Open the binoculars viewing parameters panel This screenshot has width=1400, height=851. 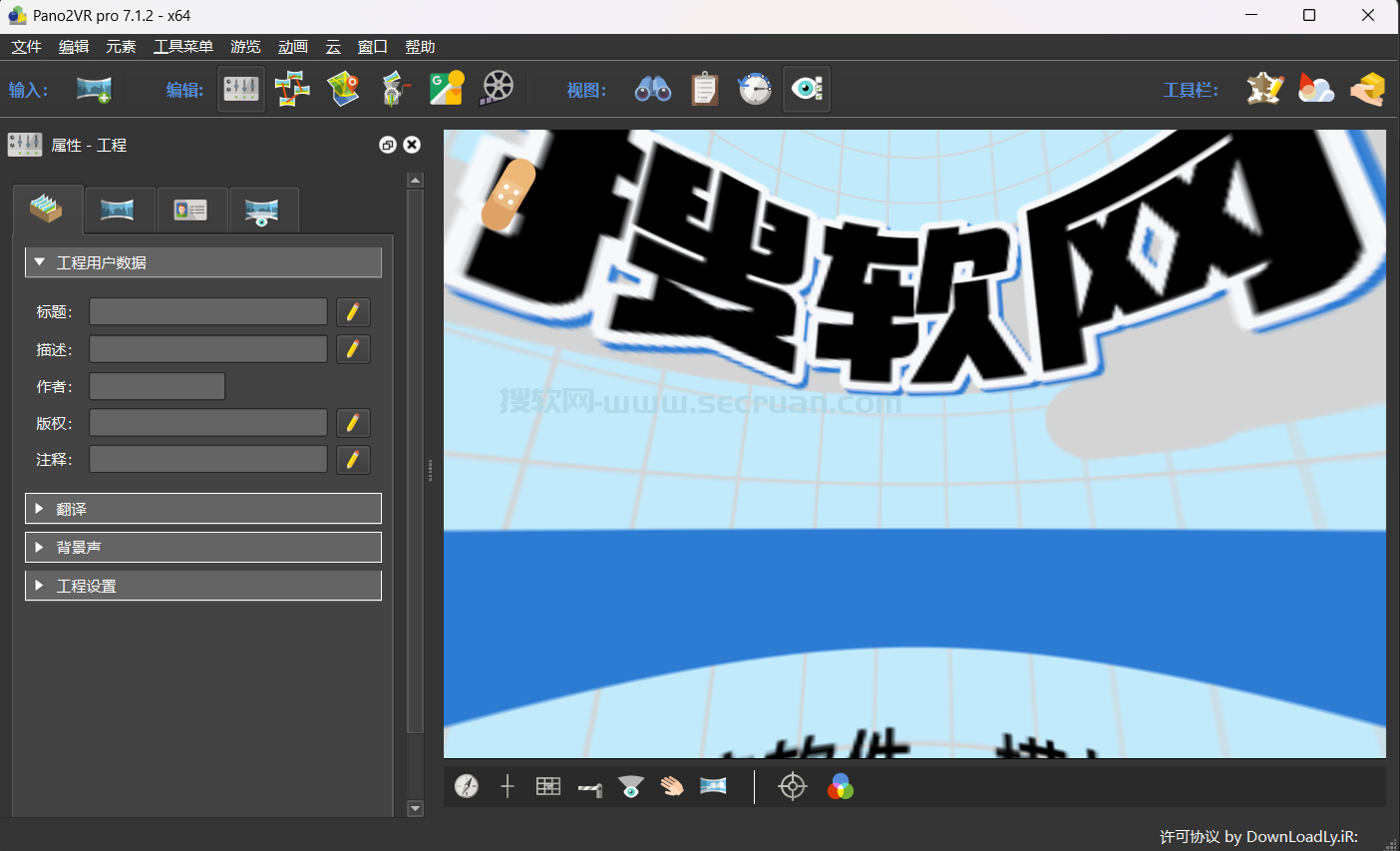tap(653, 90)
